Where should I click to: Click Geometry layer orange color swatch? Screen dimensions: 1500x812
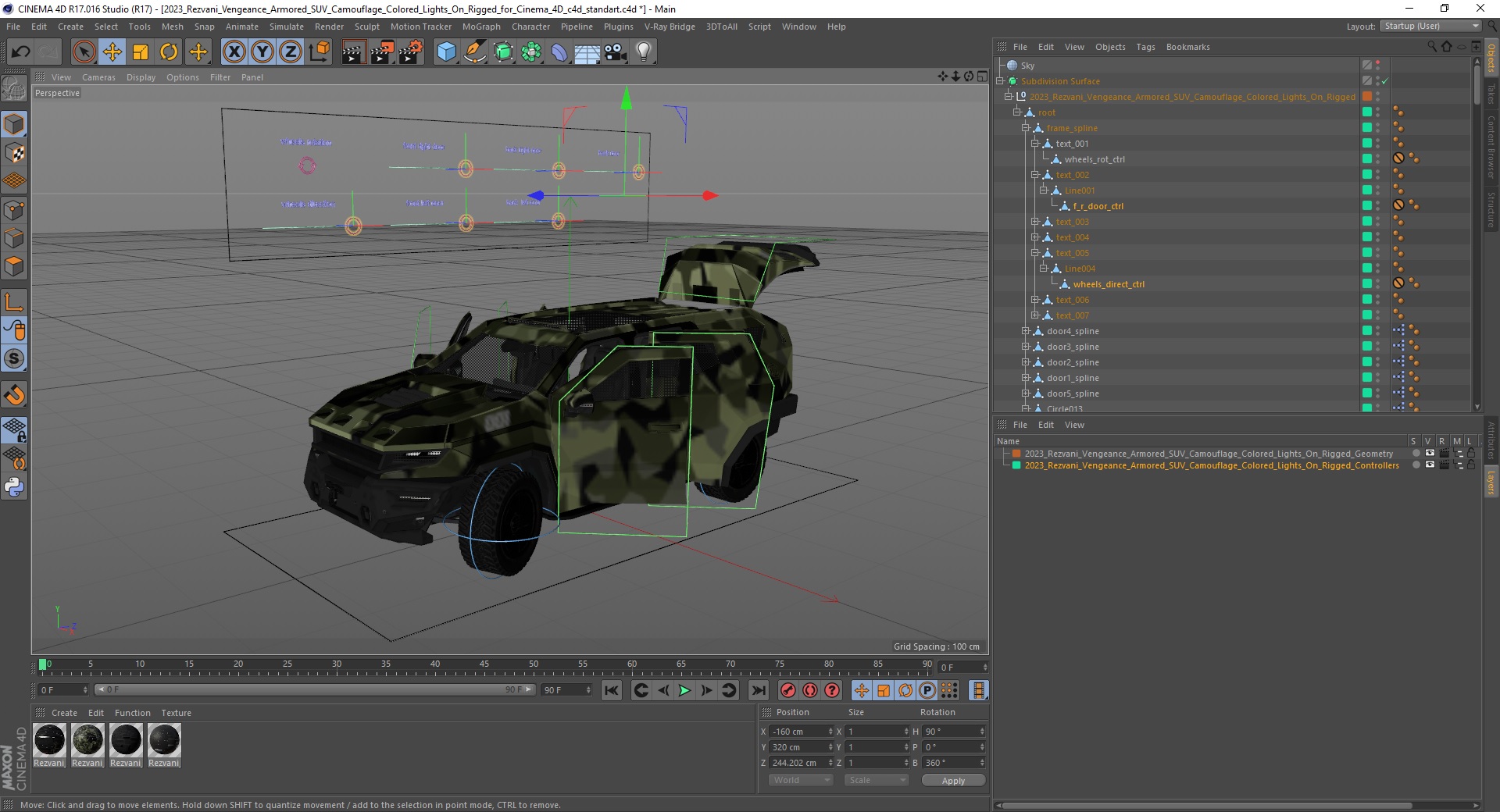[x=1016, y=454]
